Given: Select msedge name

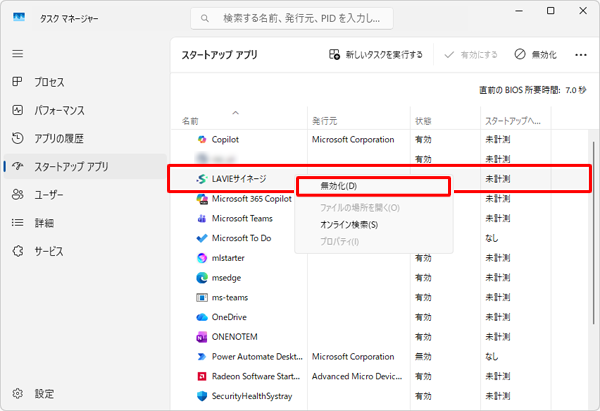Looking at the screenshot, I should [226, 278].
